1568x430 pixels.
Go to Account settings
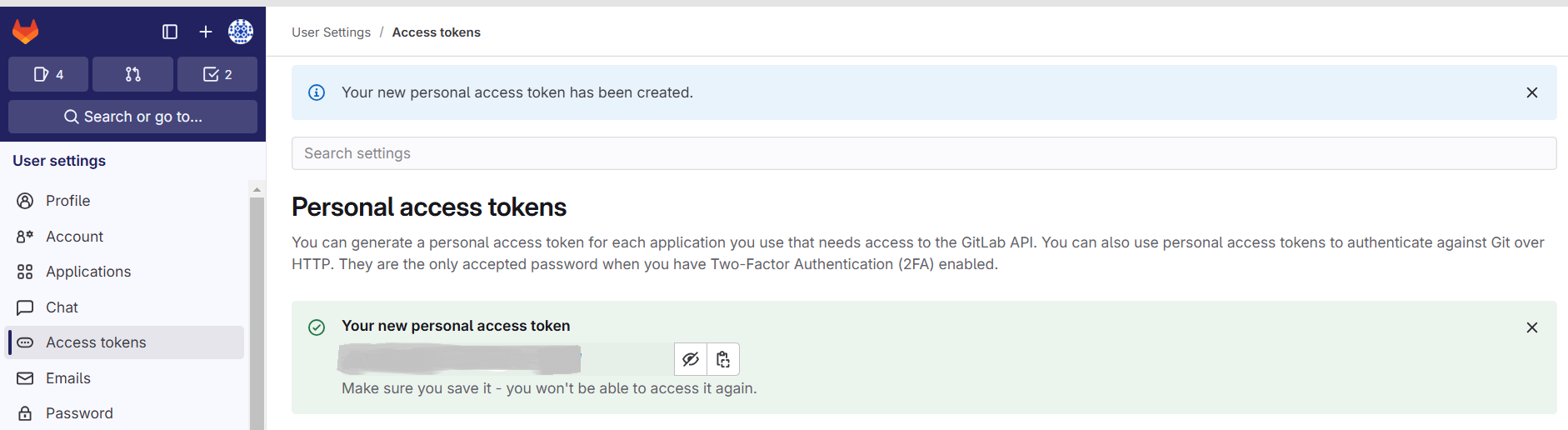75,237
